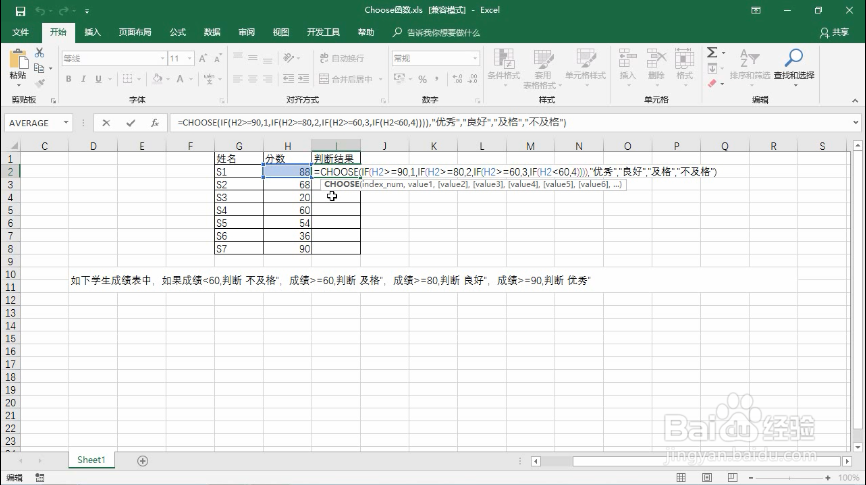Click the Decrease Indent icon

(x=288, y=79)
